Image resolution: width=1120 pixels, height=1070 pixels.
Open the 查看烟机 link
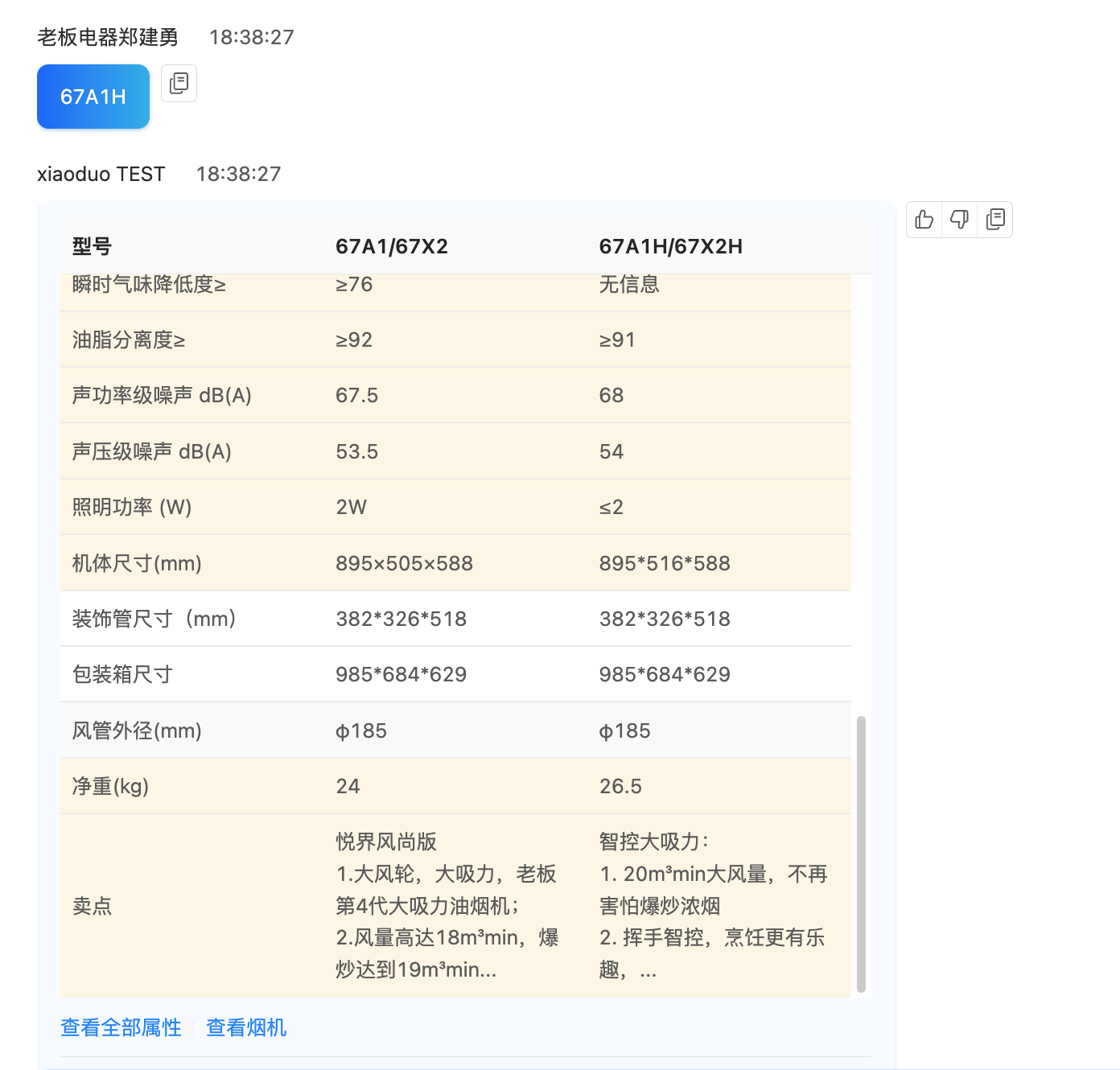tap(246, 1027)
